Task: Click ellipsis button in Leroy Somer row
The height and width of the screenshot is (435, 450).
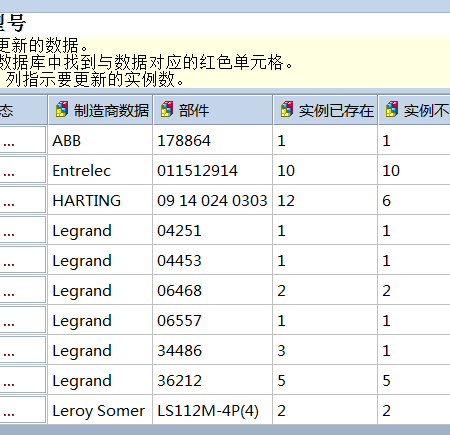Action: coord(22,410)
